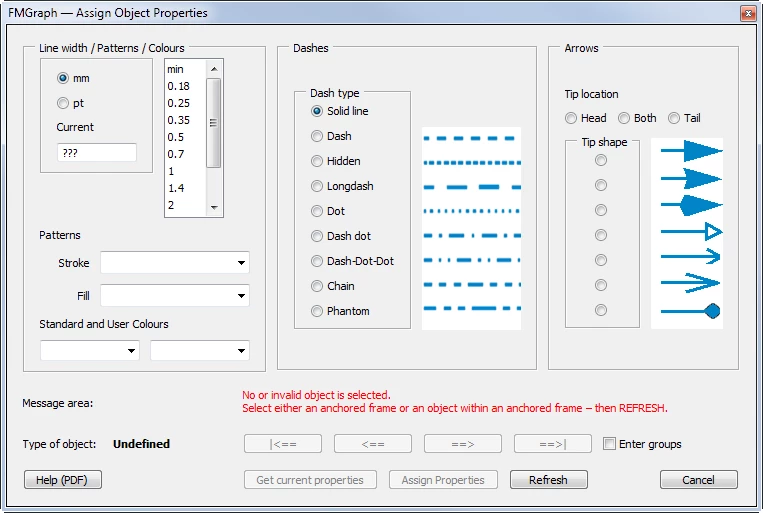
Task: Click the Hidden line preview
Action: (472, 163)
